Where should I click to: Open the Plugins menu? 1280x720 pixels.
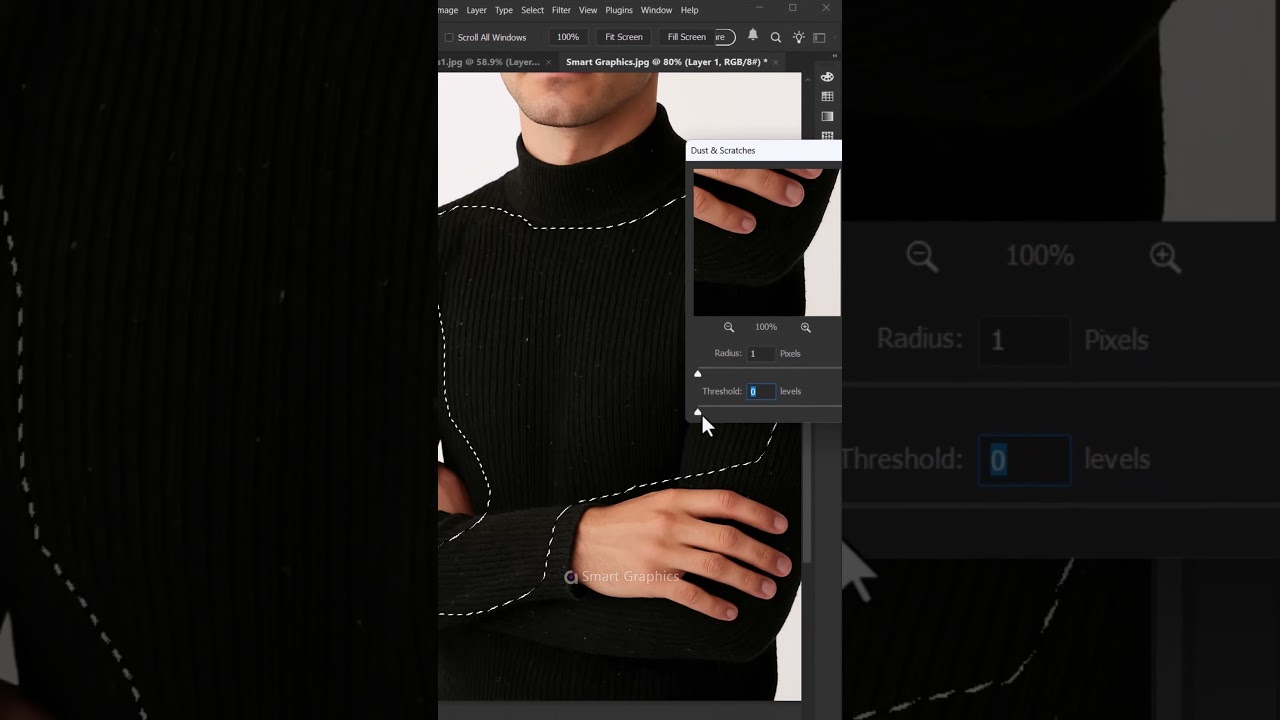(x=619, y=10)
